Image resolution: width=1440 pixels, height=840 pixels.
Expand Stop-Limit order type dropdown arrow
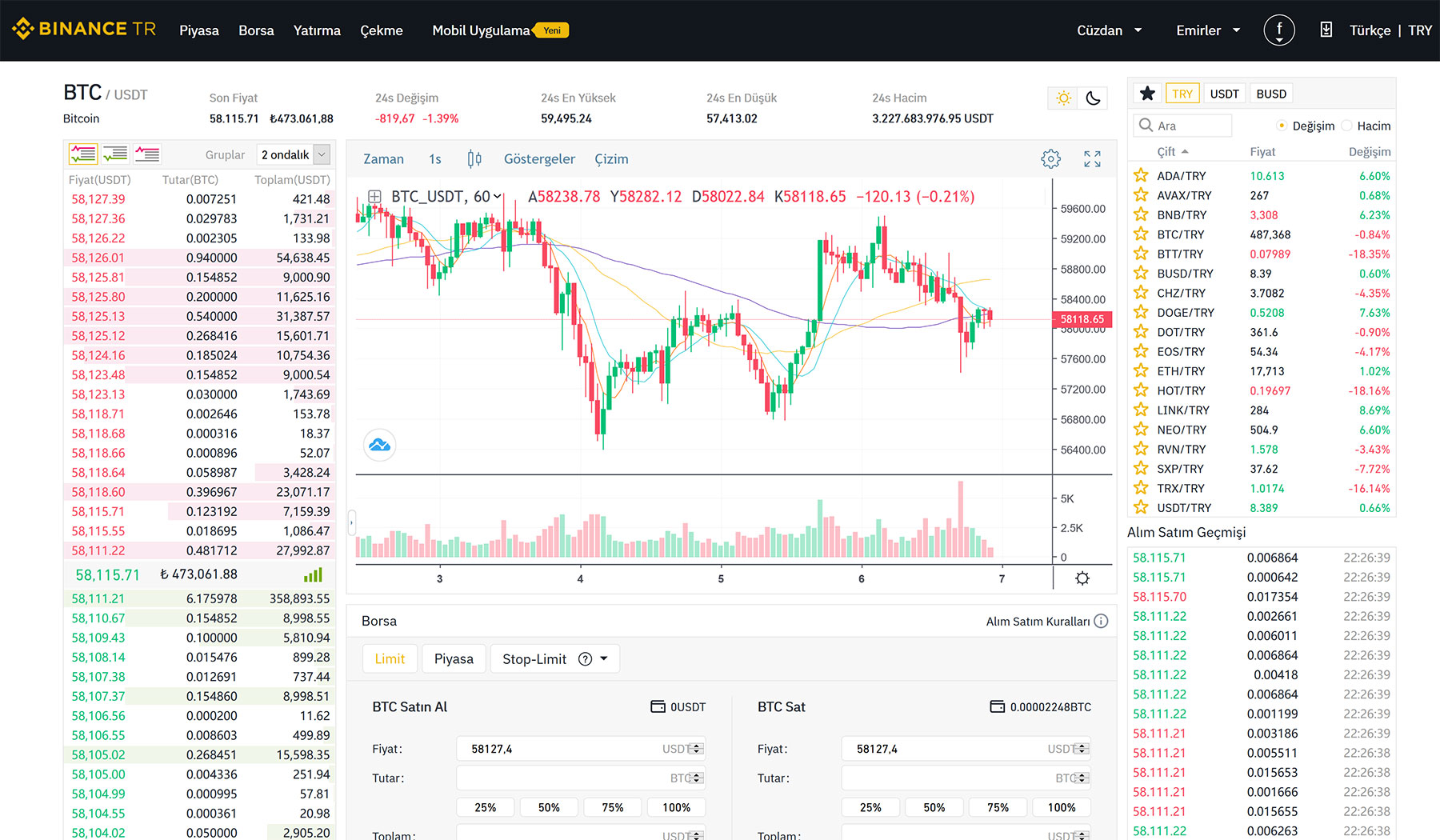click(604, 658)
